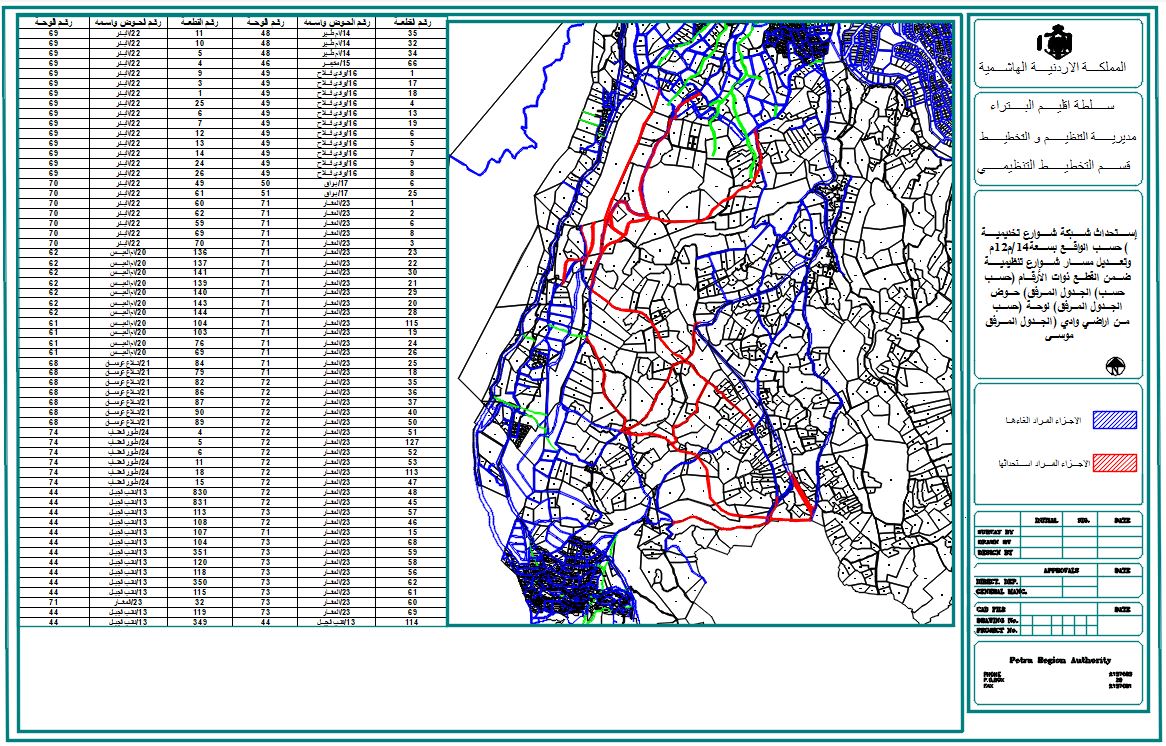The height and width of the screenshot is (746, 1166).
Task: Click the DRAWN BY row label
Action: pos(995,542)
